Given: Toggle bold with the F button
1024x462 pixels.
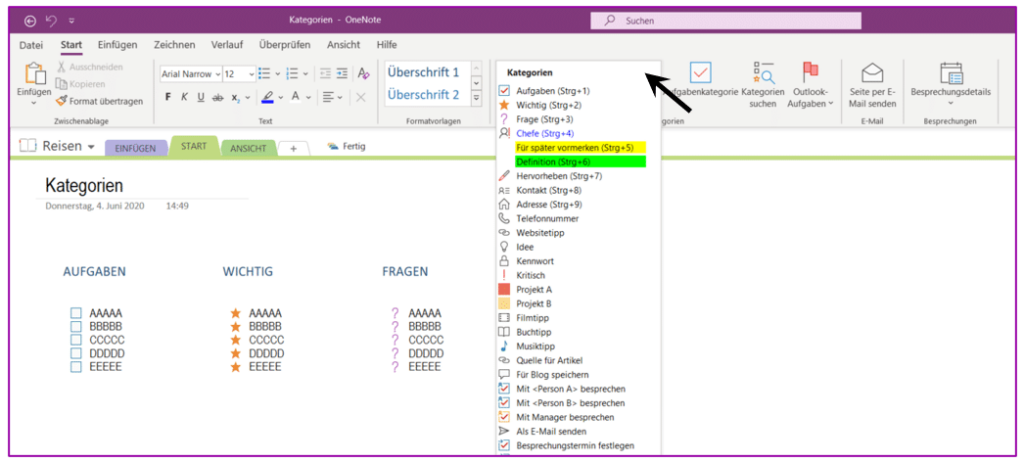Looking at the screenshot, I should click(x=168, y=97).
